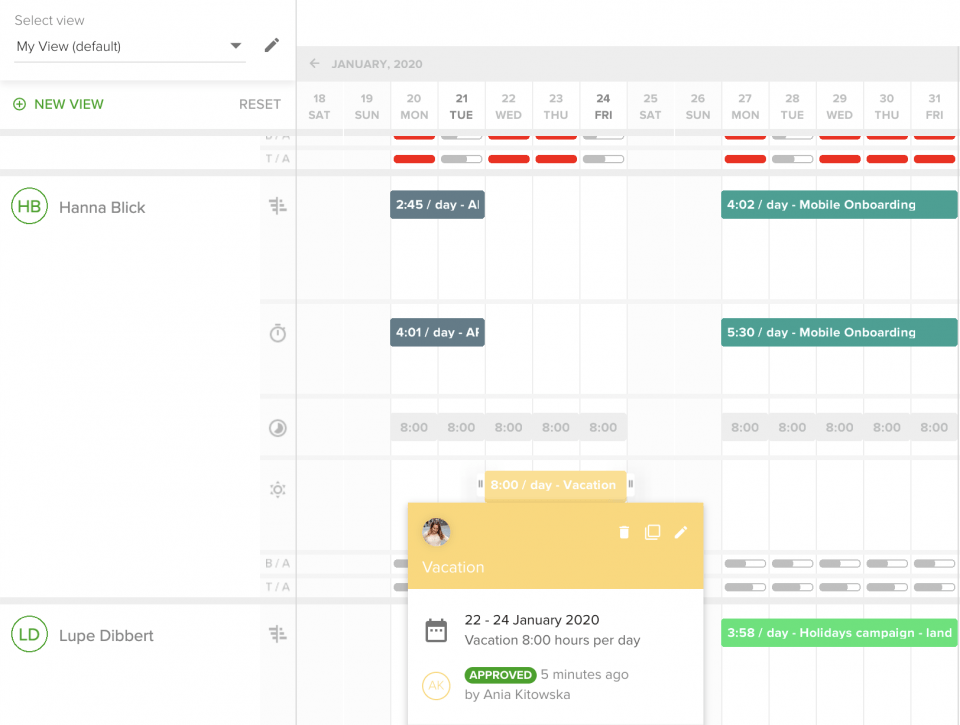Click Hanna Blick's sun time-off icon
960x725 pixels.
tap(278, 489)
